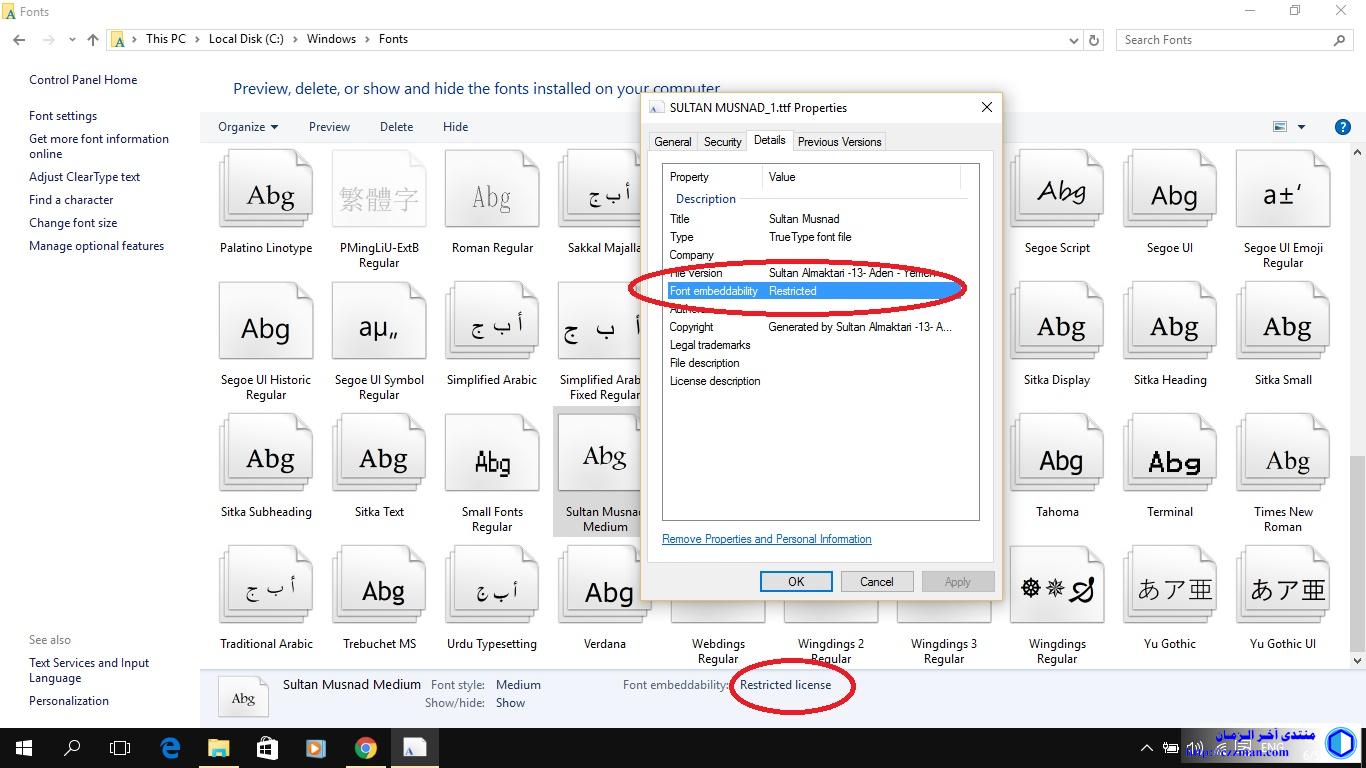This screenshot has height=768, width=1366.
Task: Open the view options dropdown arrow
Action: (1301, 127)
